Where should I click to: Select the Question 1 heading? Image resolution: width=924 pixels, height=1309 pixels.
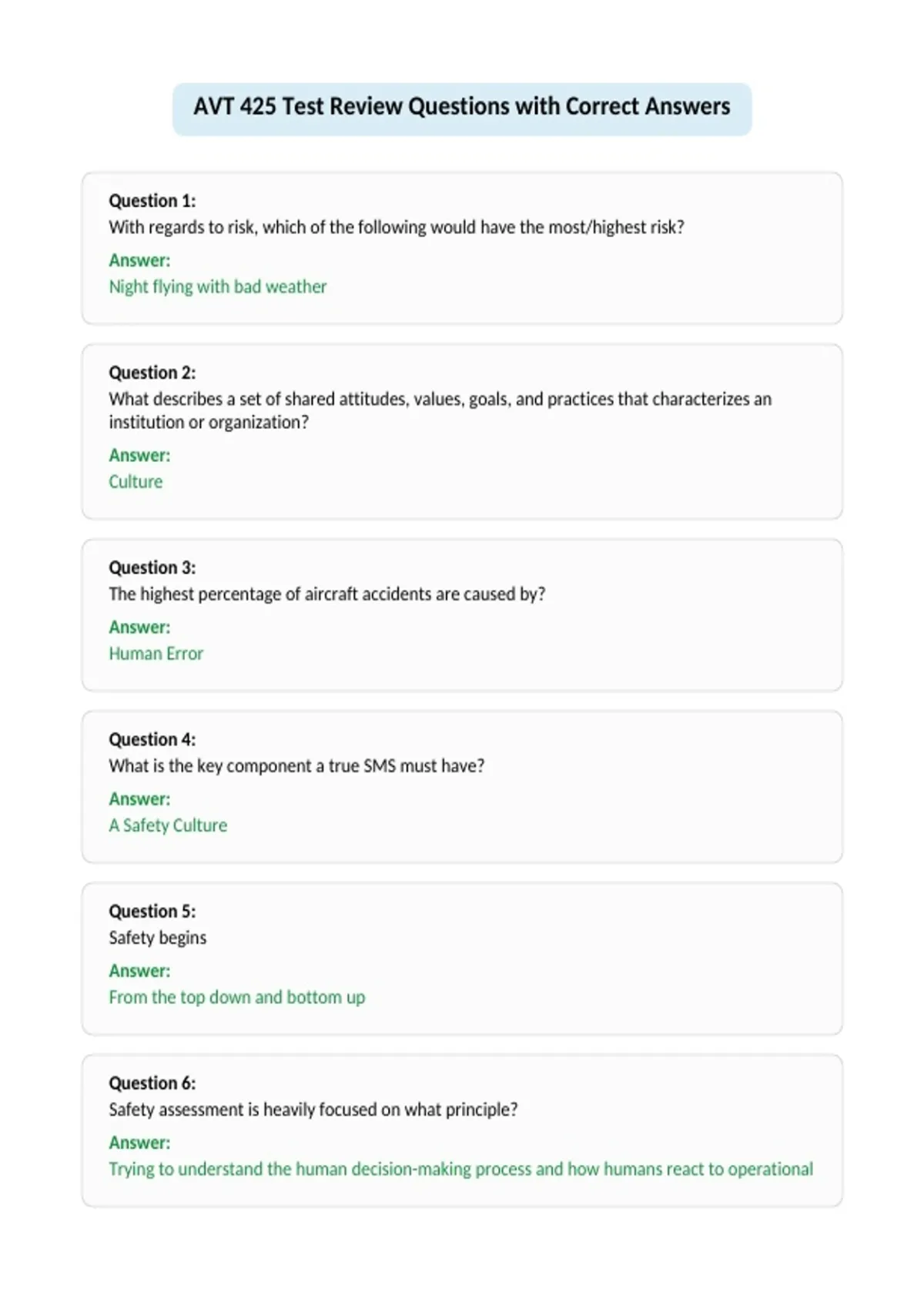[152, 201]
